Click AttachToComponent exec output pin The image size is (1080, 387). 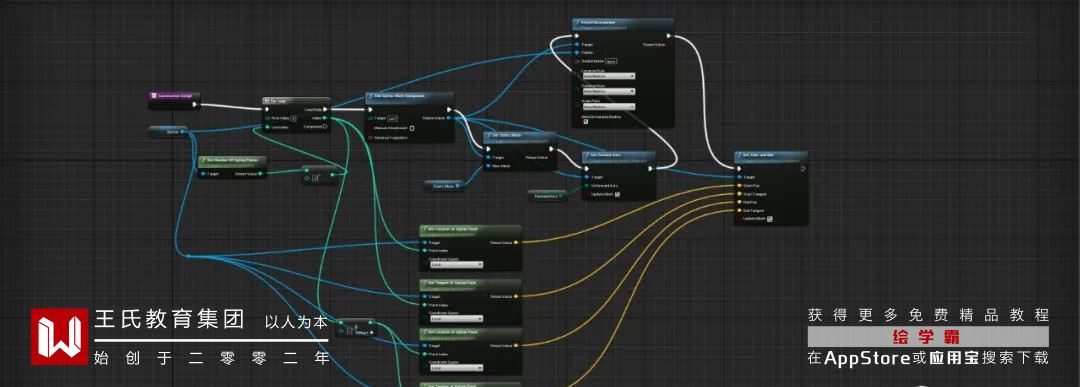coord(668,36)
